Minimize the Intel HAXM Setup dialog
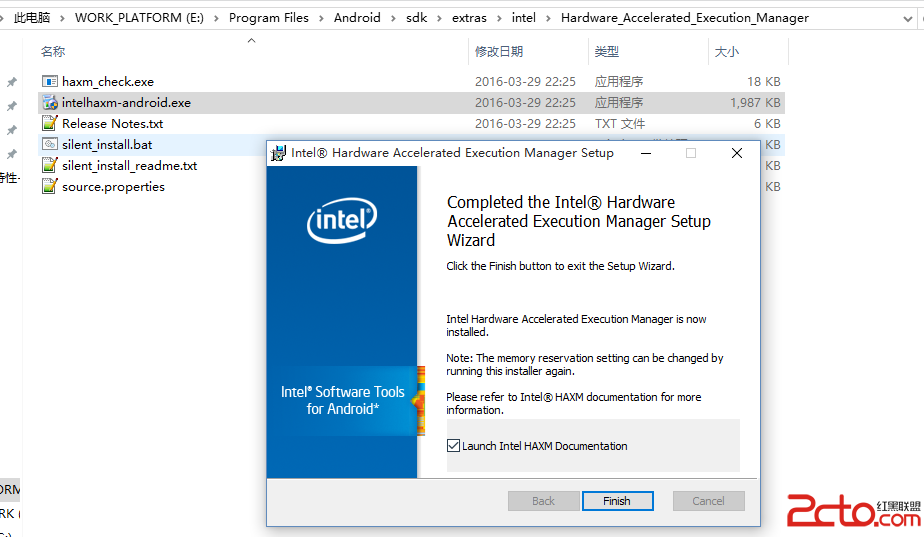Image resolution: width=924 pixels, height=537 pixels. pos(645,153)
